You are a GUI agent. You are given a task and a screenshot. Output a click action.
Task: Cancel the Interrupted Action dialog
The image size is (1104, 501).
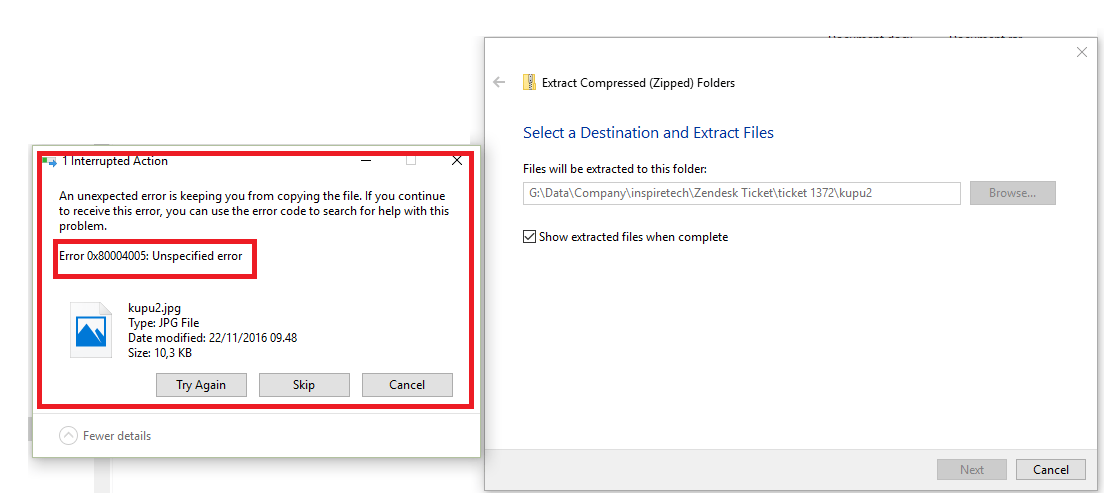coord(407,385)
